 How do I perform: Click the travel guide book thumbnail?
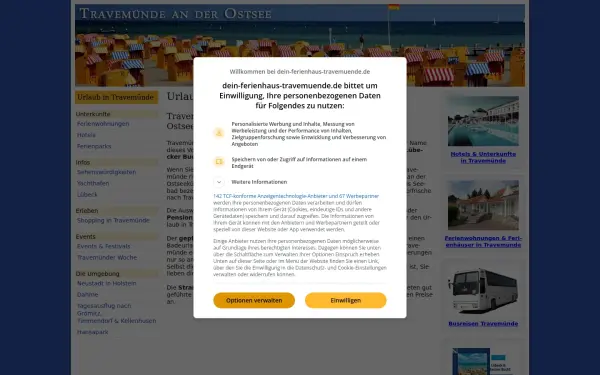[x=482, y=361]
